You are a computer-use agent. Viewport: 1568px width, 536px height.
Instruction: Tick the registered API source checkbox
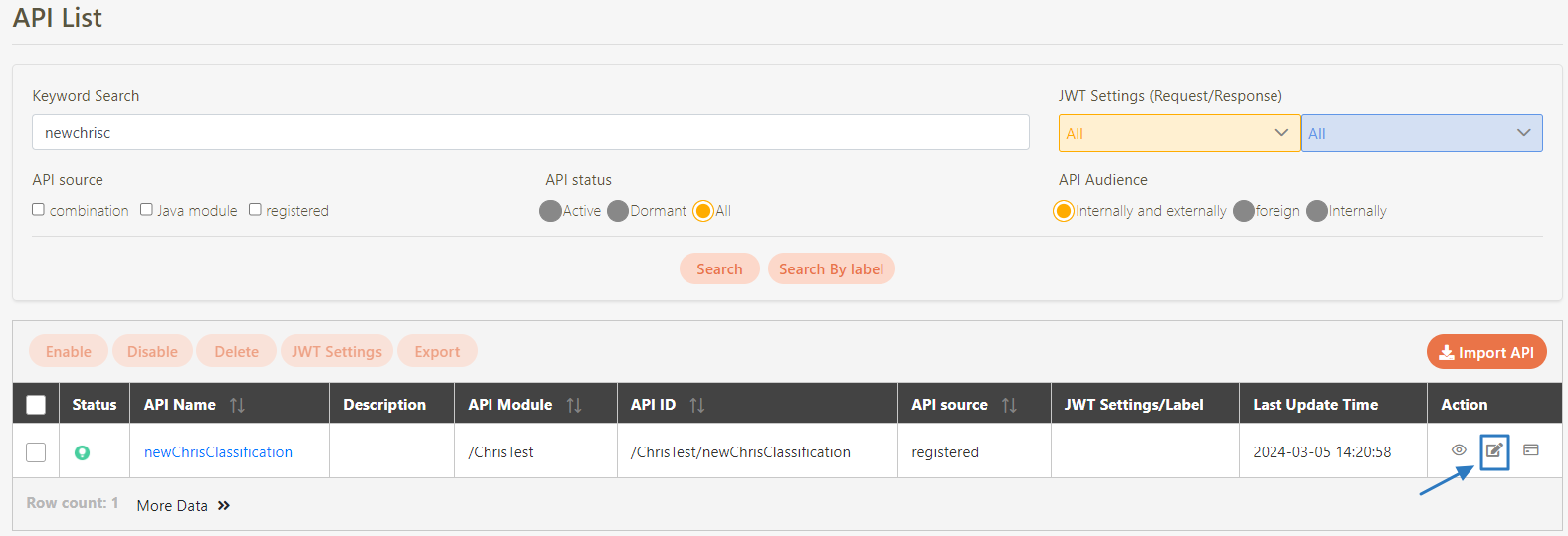click(x=255, y=210)
